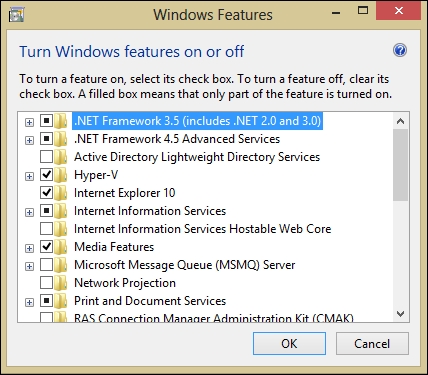428x375 pixels.
Task: Click folder icon beside Network Projection
Action: [61, 283]
